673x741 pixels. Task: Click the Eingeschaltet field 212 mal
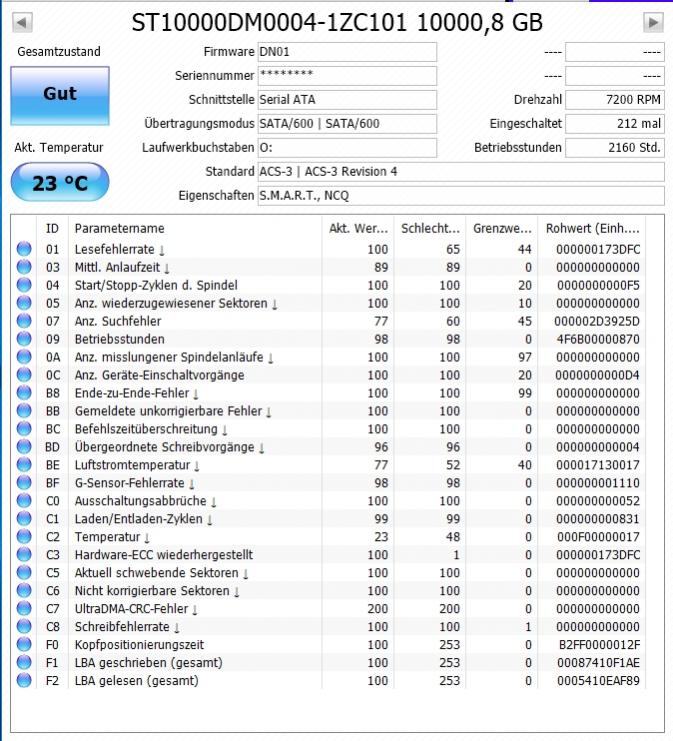pyautogui.click(x=615, y=124)
